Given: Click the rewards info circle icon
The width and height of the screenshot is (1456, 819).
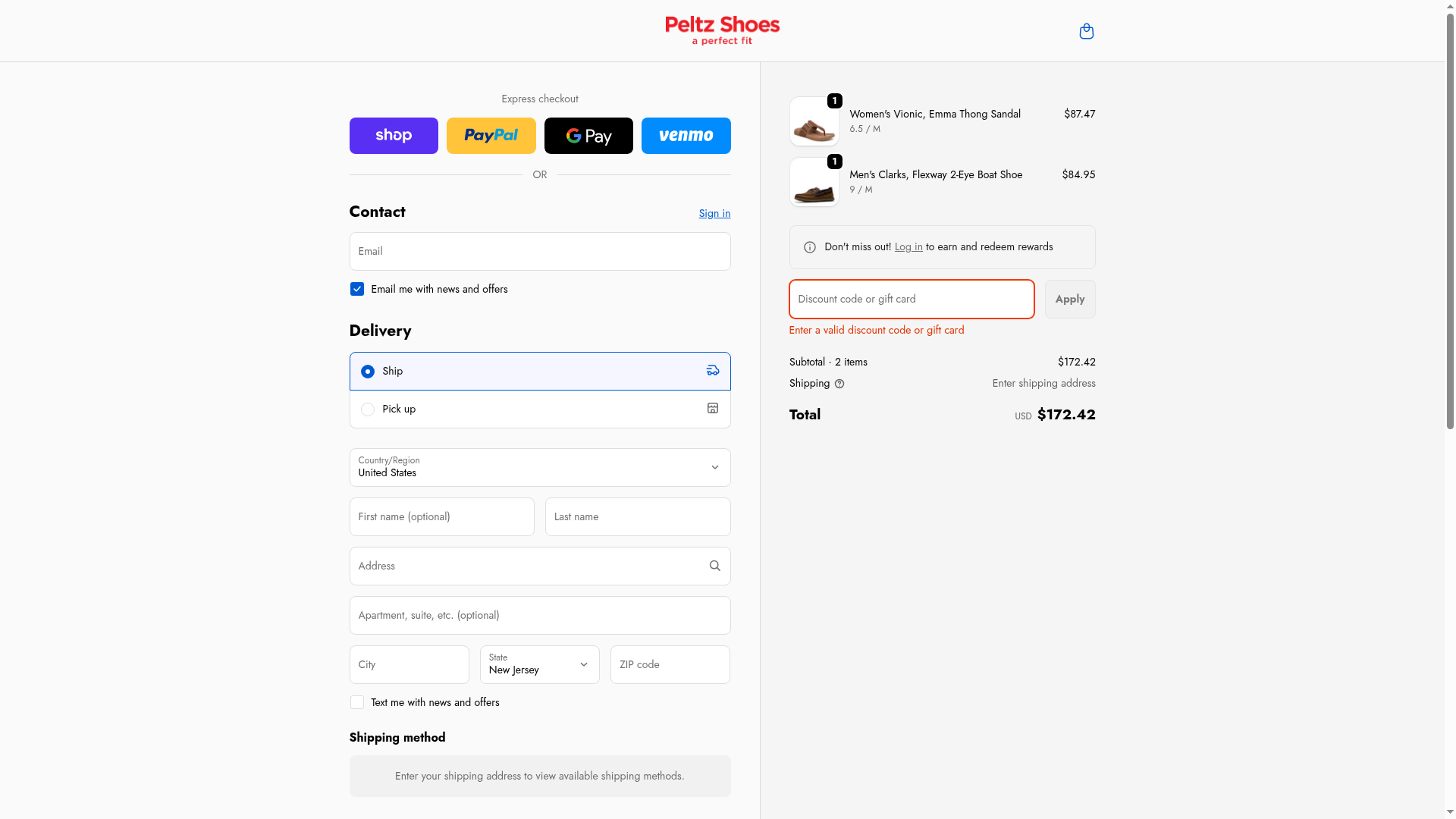Looking at the screenshot, I should 810,247.
